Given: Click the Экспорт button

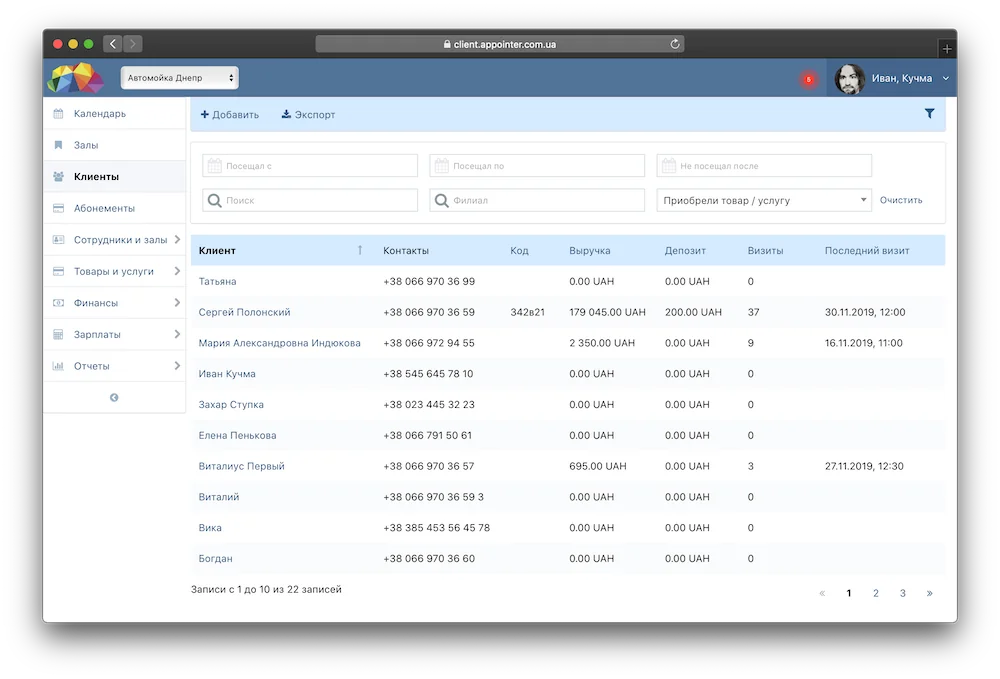Looking at the screenshot, I should point(309,115).
